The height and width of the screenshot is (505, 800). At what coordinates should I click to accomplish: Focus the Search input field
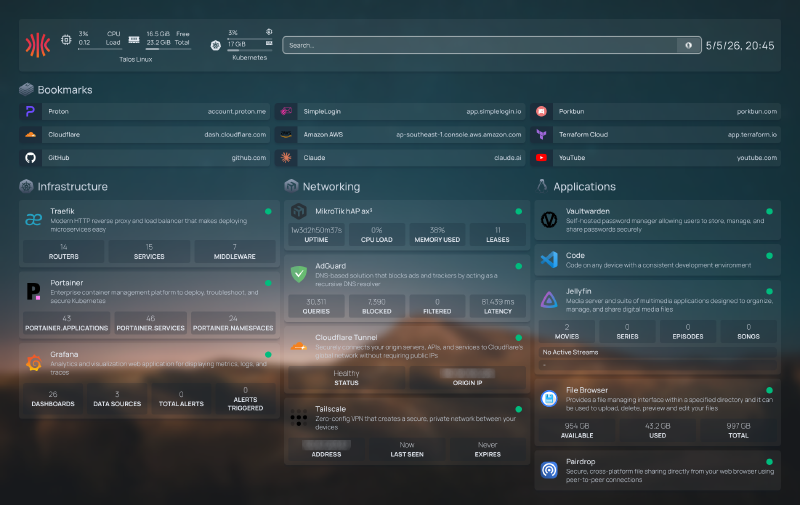[x=480, y=45]
